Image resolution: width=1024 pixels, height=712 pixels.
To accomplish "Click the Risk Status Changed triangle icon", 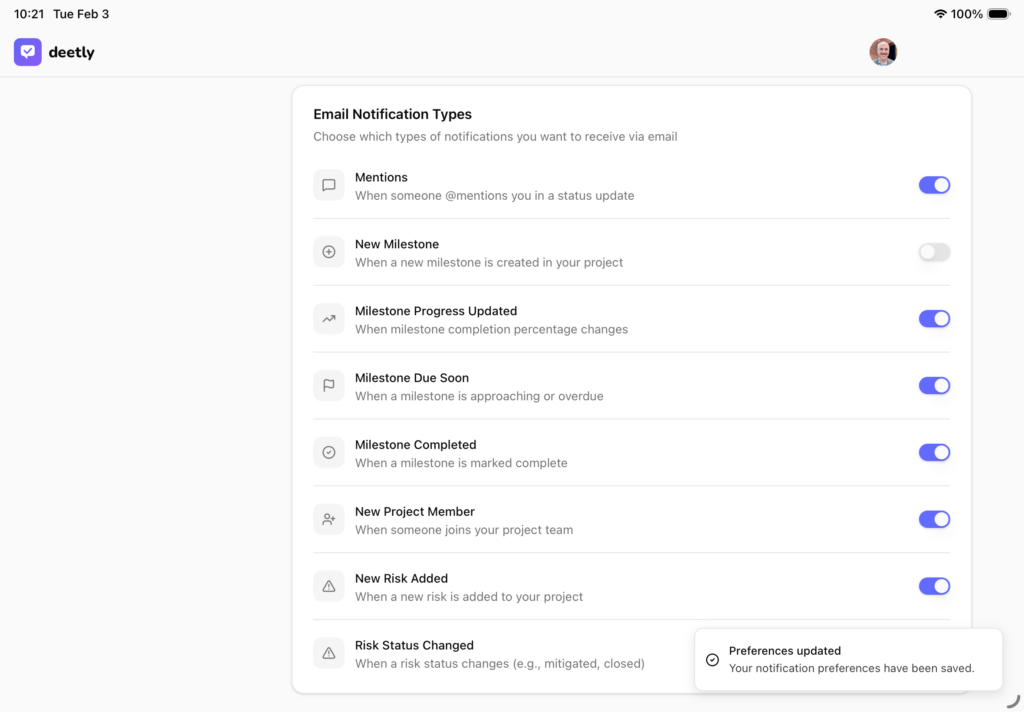I will 328,652.
